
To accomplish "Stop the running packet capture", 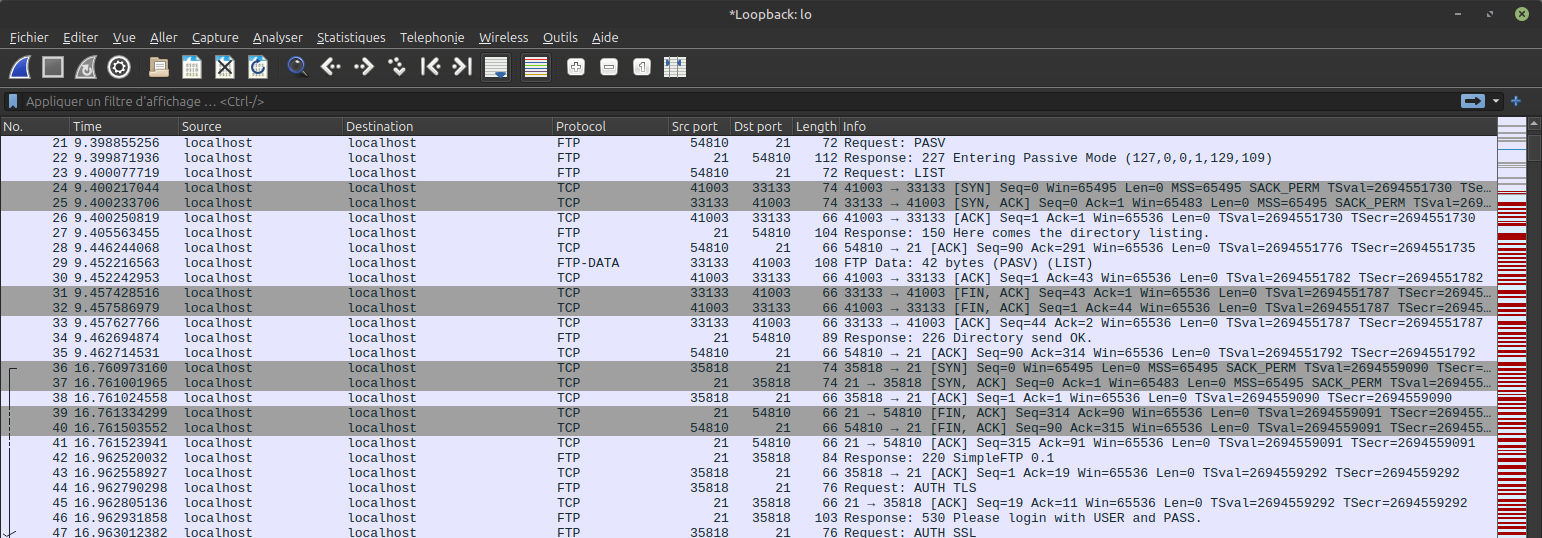I will click(x=53, y=67).
